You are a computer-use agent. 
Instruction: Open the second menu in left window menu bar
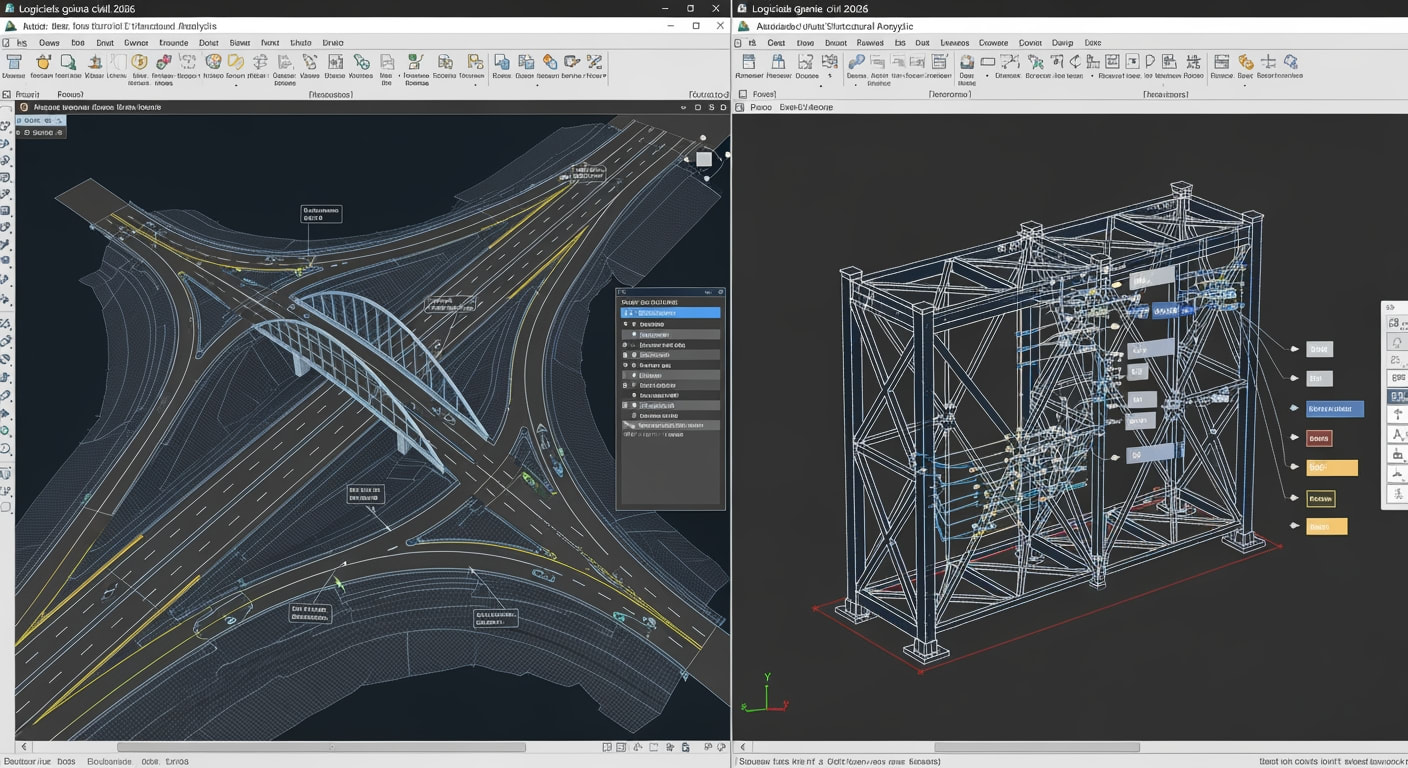click(x=49, y=43)
